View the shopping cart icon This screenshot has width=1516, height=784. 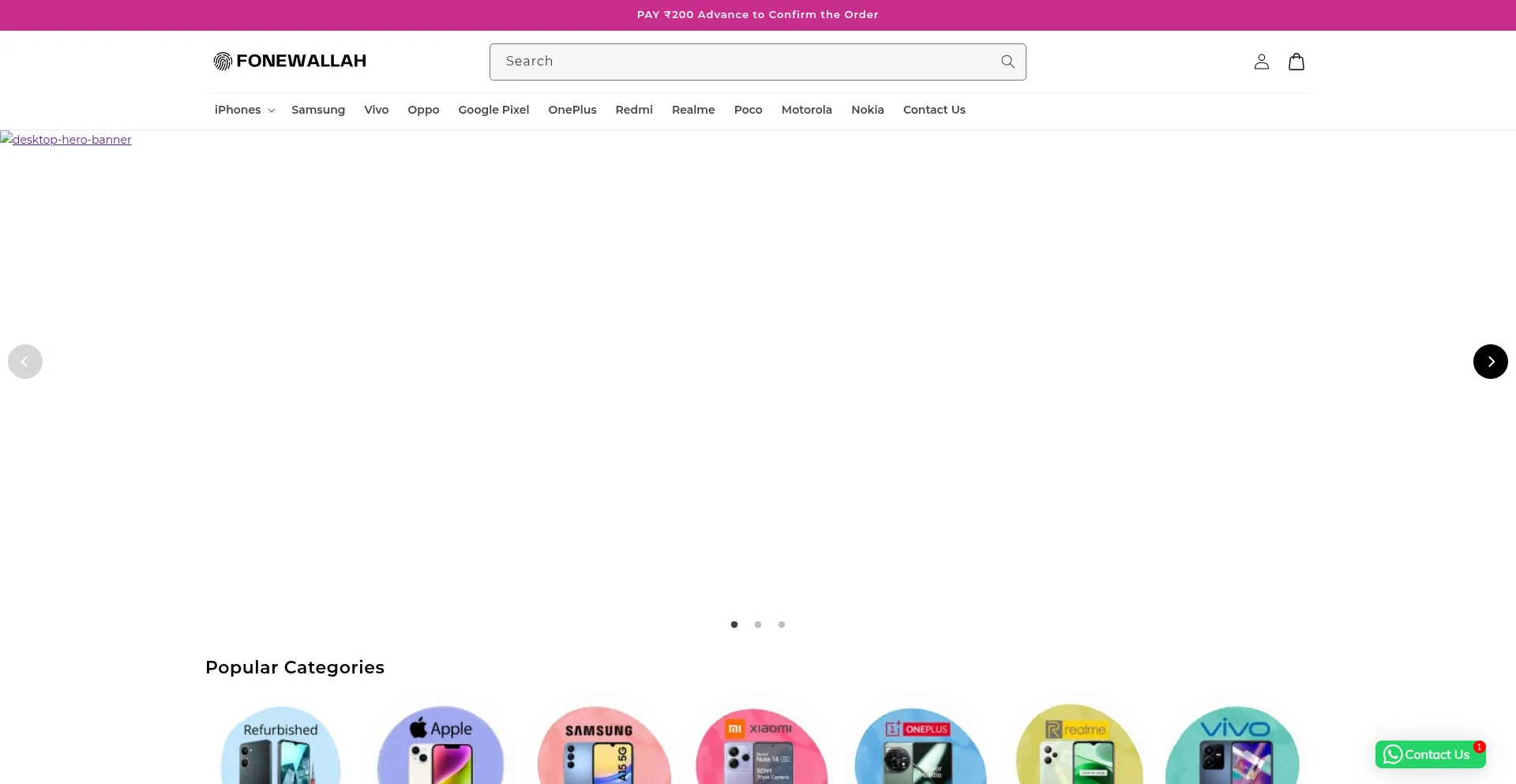[1296, 61]
